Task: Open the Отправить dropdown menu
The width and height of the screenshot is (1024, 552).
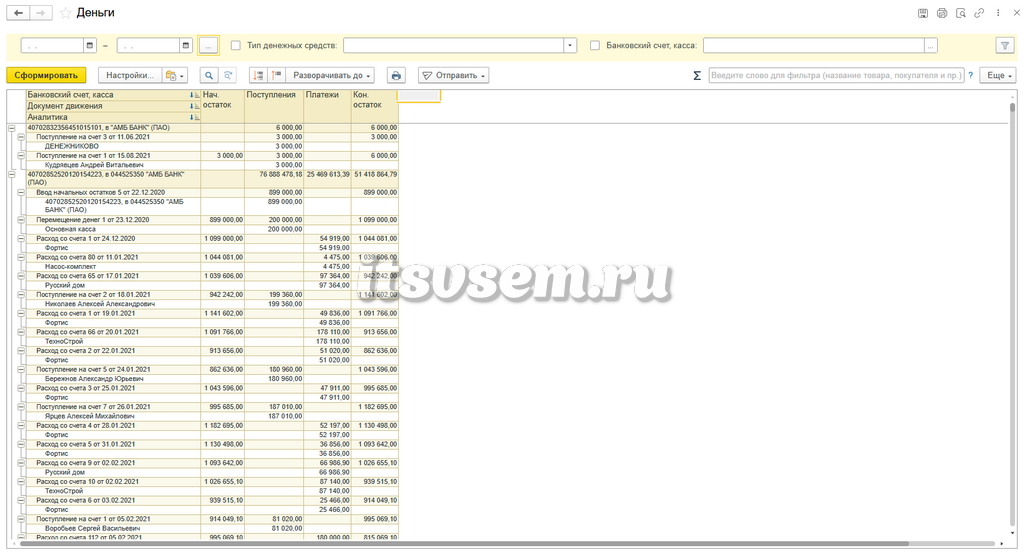Action: pyautogui.click(x=454, y=75)
